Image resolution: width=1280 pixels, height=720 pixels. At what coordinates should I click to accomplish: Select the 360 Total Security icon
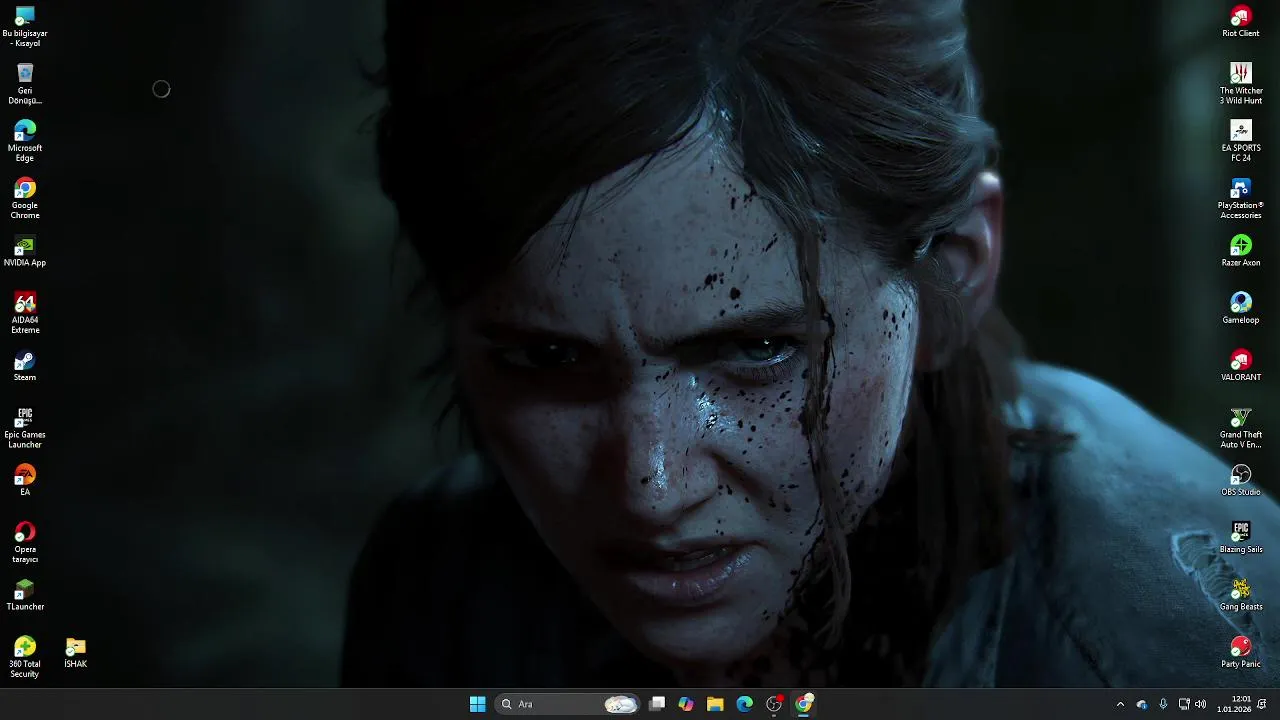tap(25, 657)
